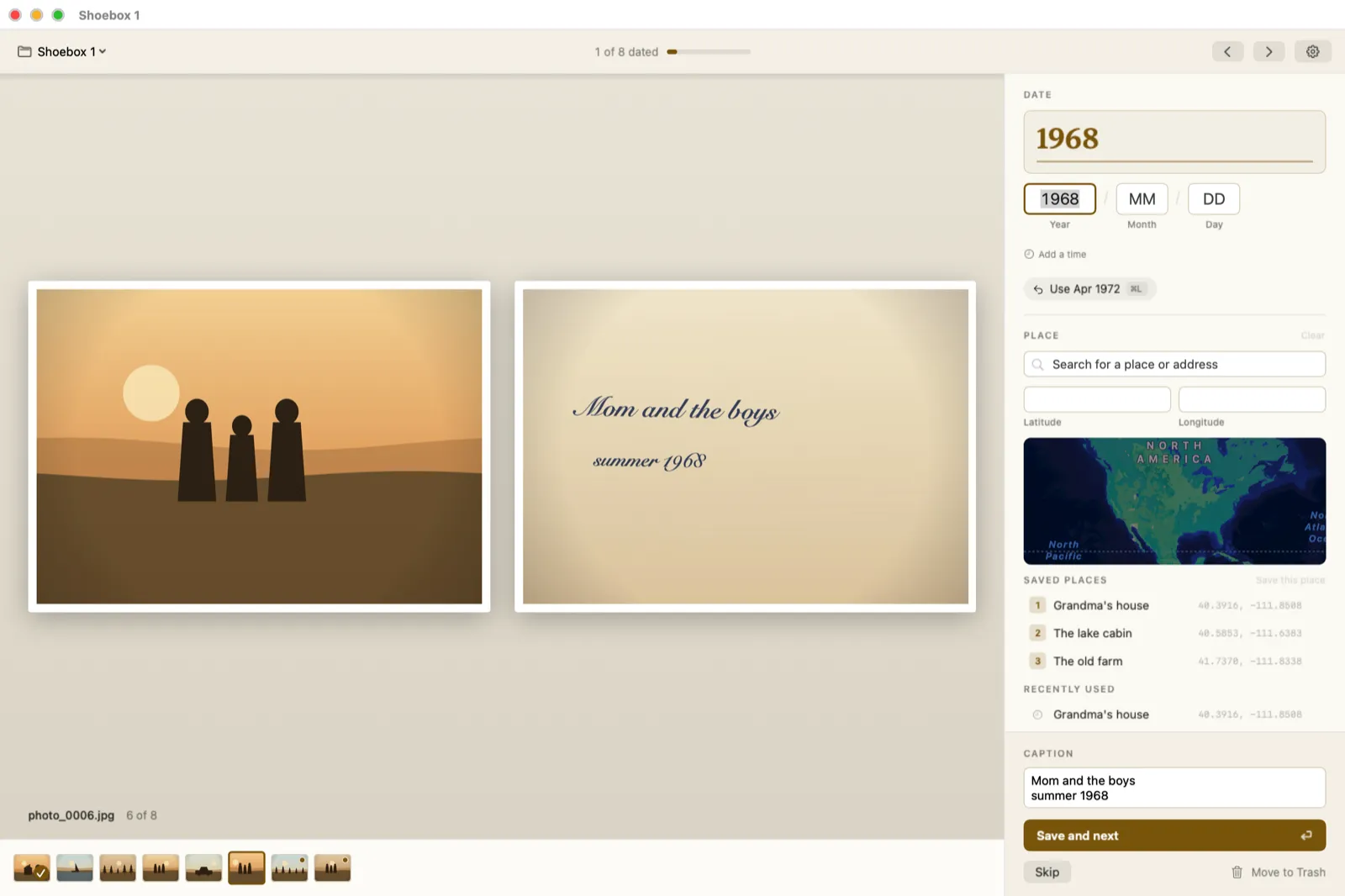Select the seventh filmstrip thumbnail
1345x896 pixels.
click(290, 867)
